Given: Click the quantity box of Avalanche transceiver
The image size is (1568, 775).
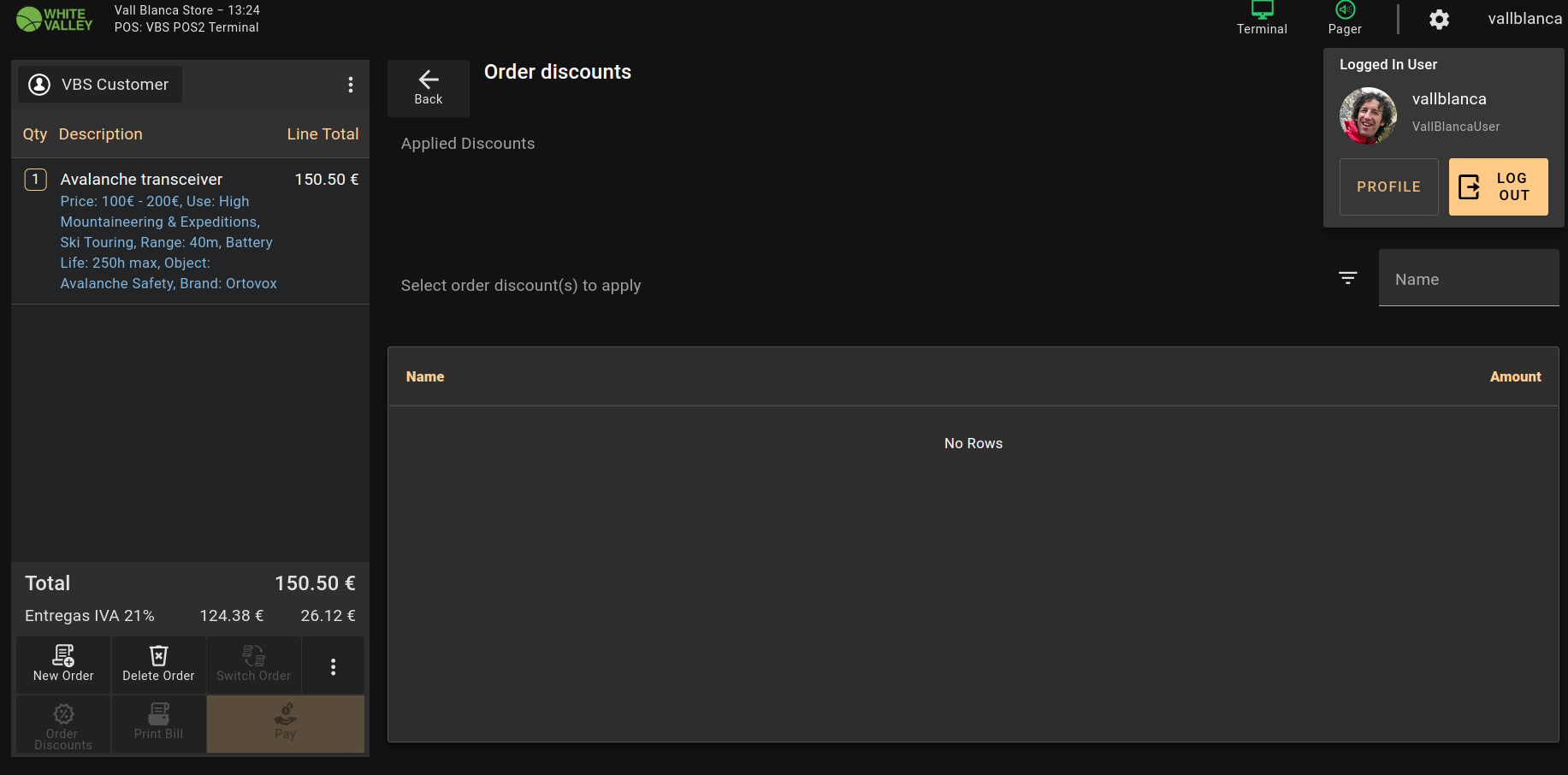Looking at the screenshot, I should [35, 180].
